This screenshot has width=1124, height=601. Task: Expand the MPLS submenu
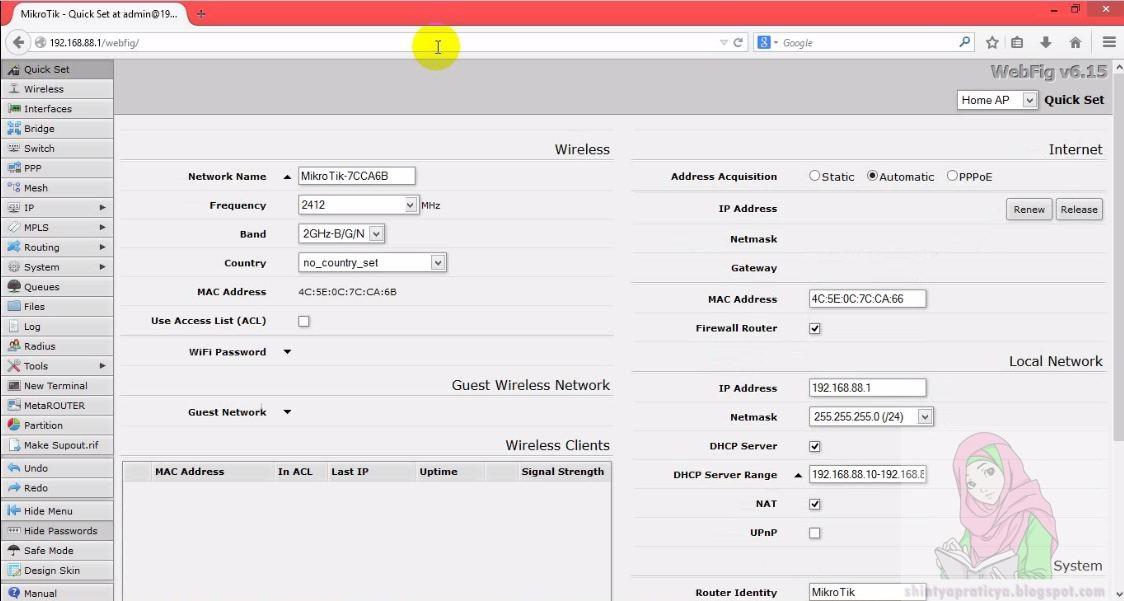pos(57,227)
